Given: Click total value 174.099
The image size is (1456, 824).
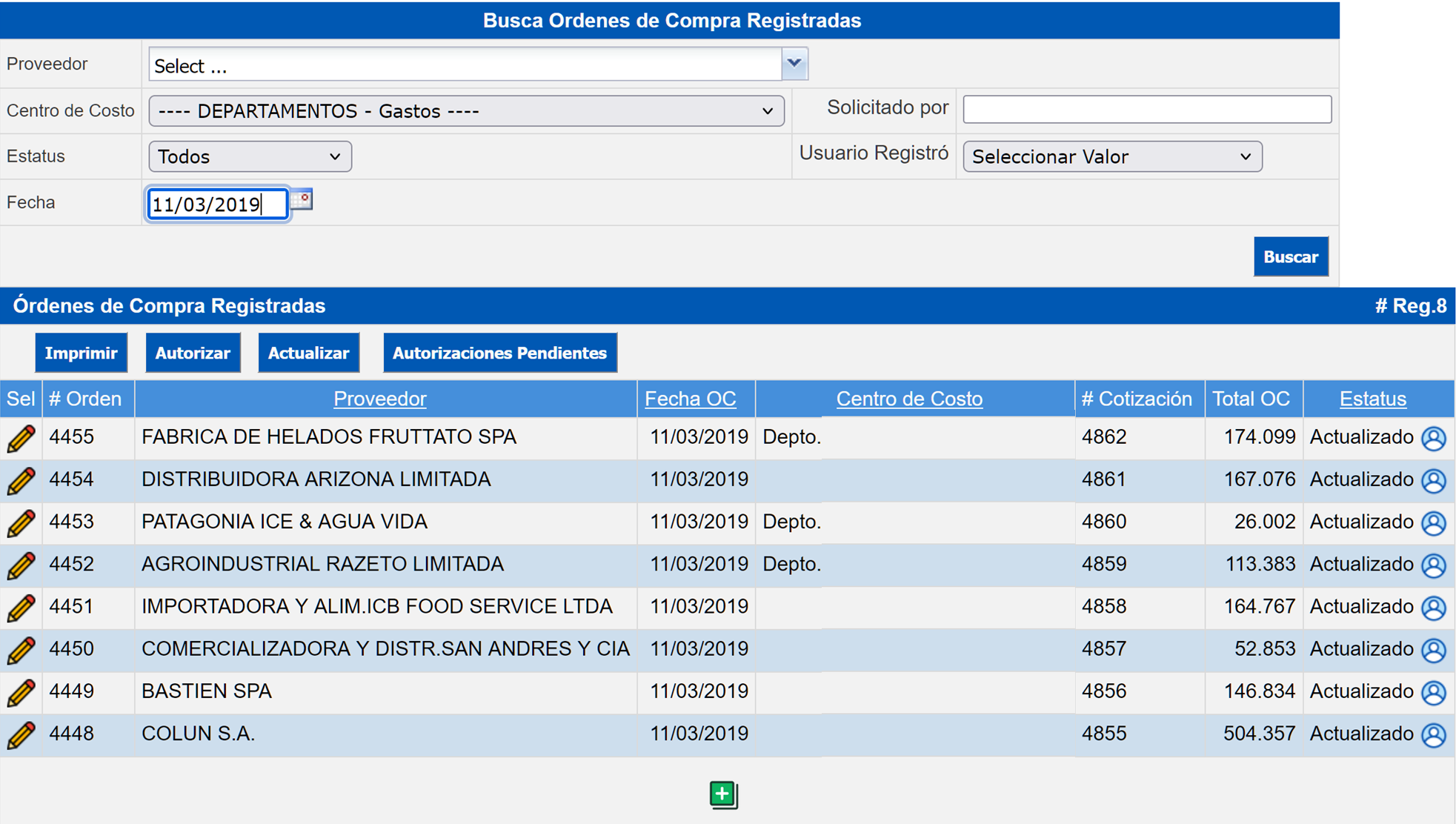Looking at the screenshot, I should [1259, 437].
